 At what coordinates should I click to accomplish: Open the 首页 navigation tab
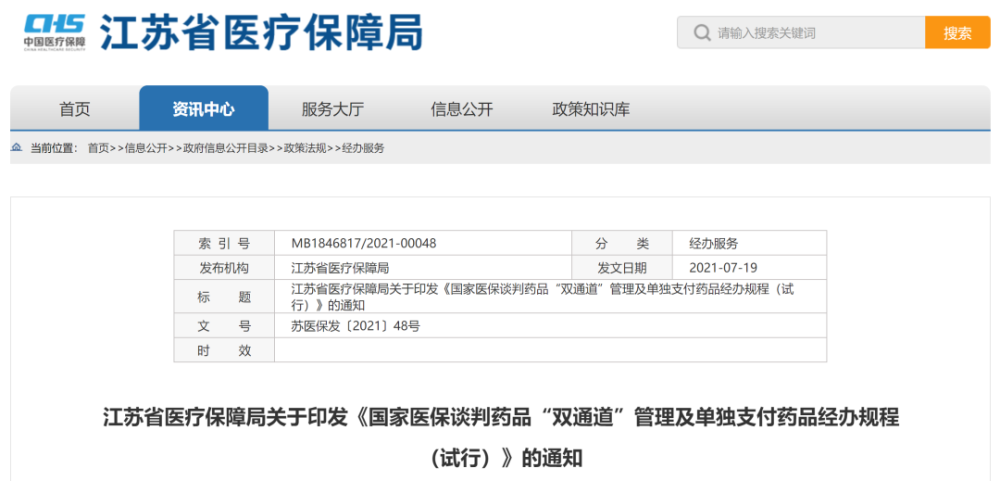pyautogui.click(x=75, y=109)
